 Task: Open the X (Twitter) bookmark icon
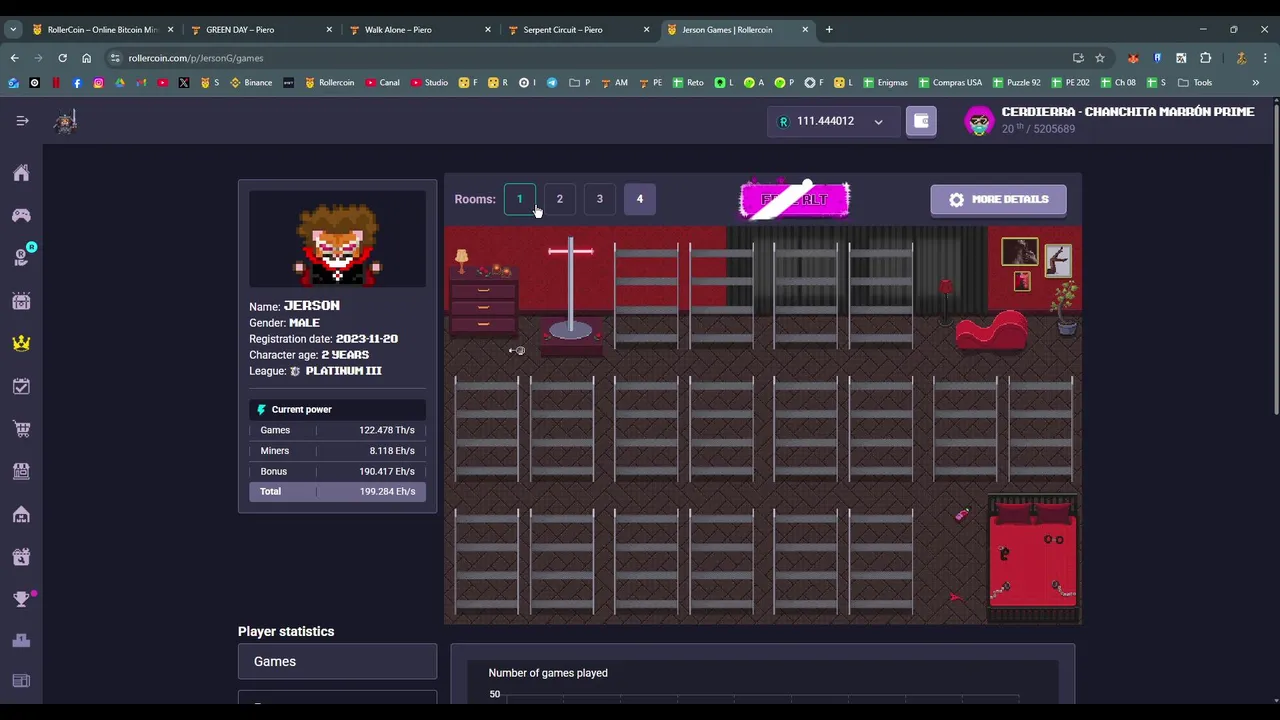(x=184, y=83)
